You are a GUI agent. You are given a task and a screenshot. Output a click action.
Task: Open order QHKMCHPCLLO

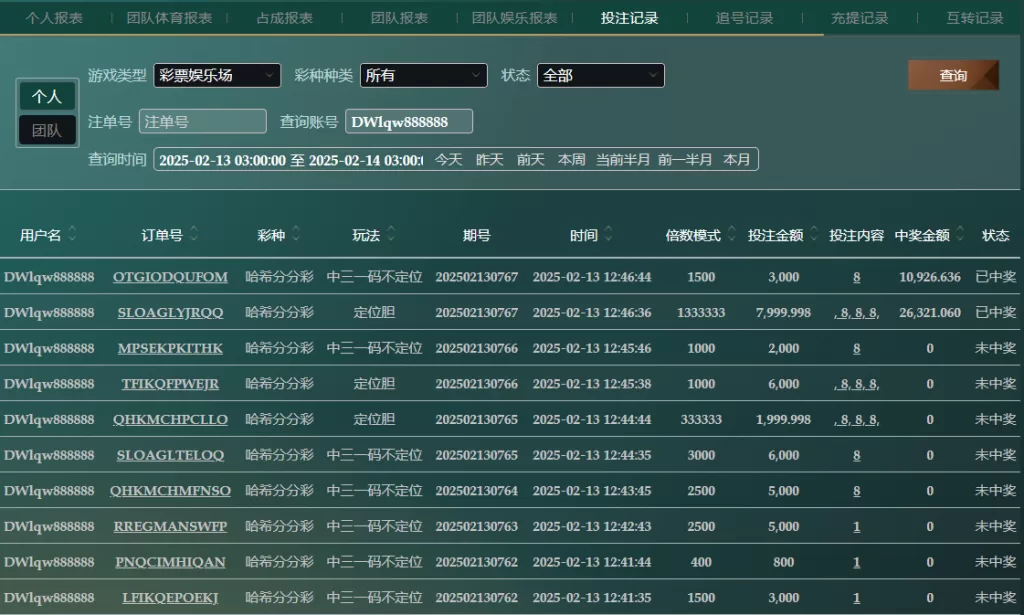[170, 419]
